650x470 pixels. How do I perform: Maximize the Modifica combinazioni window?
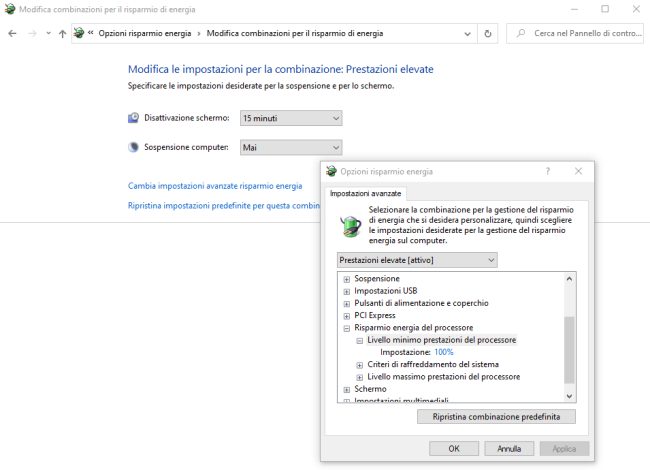(605, 9)
